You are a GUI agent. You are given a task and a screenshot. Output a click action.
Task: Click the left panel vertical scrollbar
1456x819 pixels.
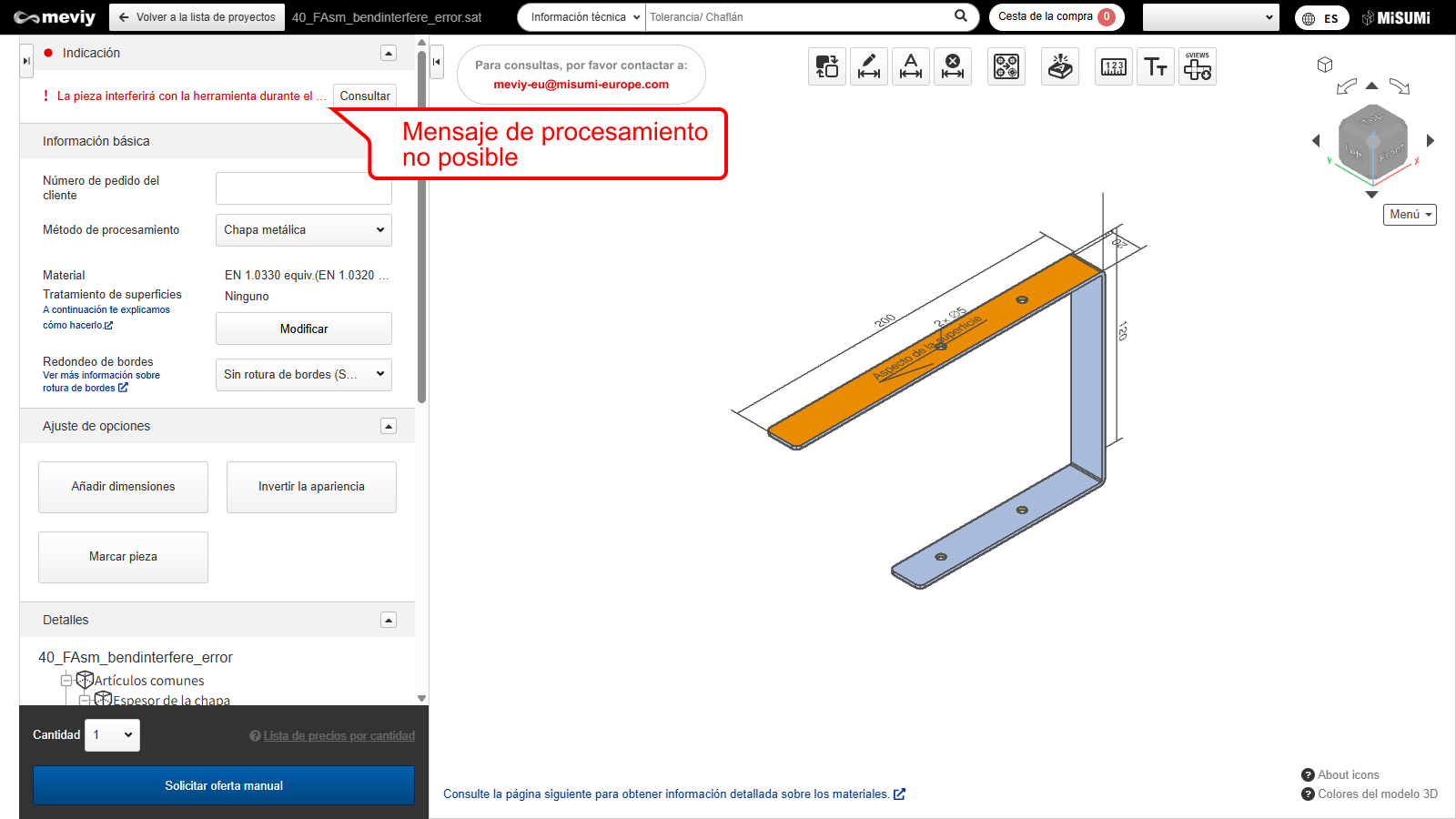click(421, 227)
